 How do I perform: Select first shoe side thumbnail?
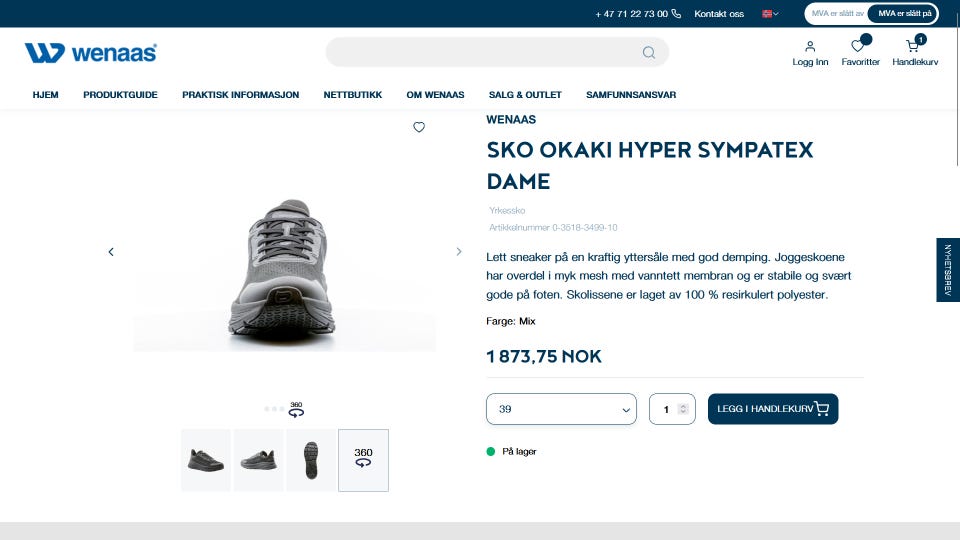coord(206,460)
